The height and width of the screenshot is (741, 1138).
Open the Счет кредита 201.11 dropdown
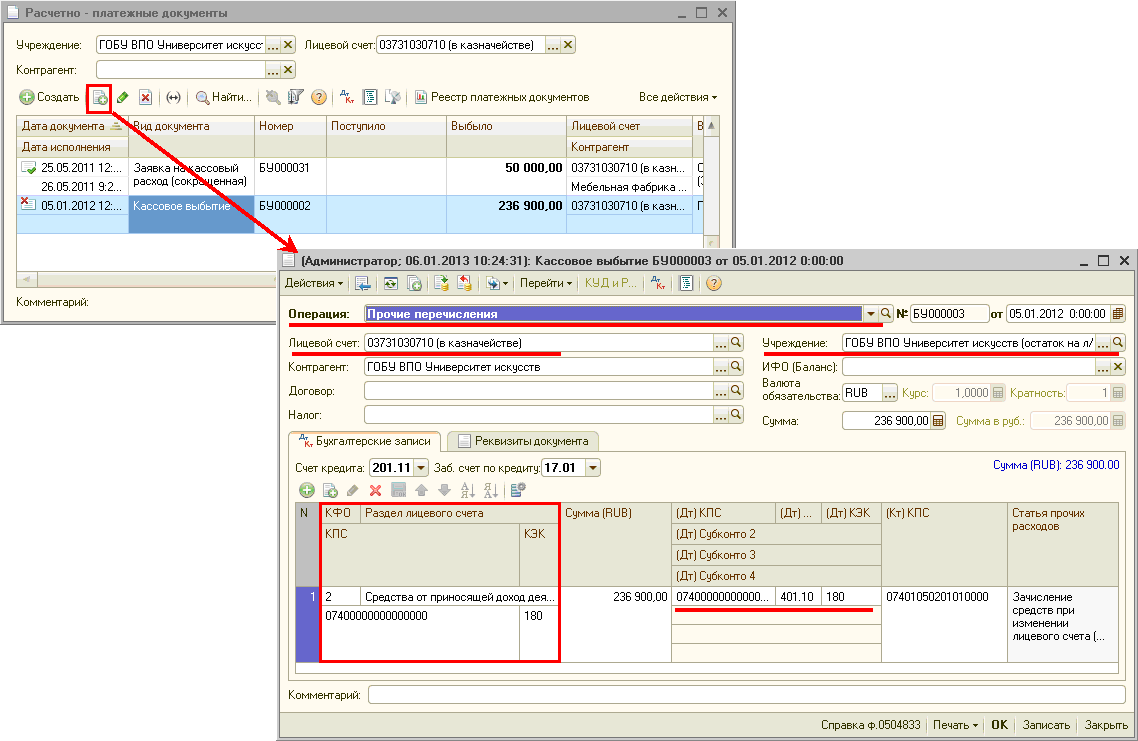click(x=420, y=467)
